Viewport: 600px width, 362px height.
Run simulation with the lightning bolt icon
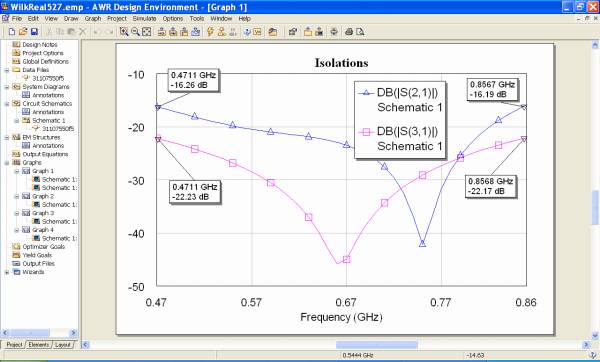210,32
